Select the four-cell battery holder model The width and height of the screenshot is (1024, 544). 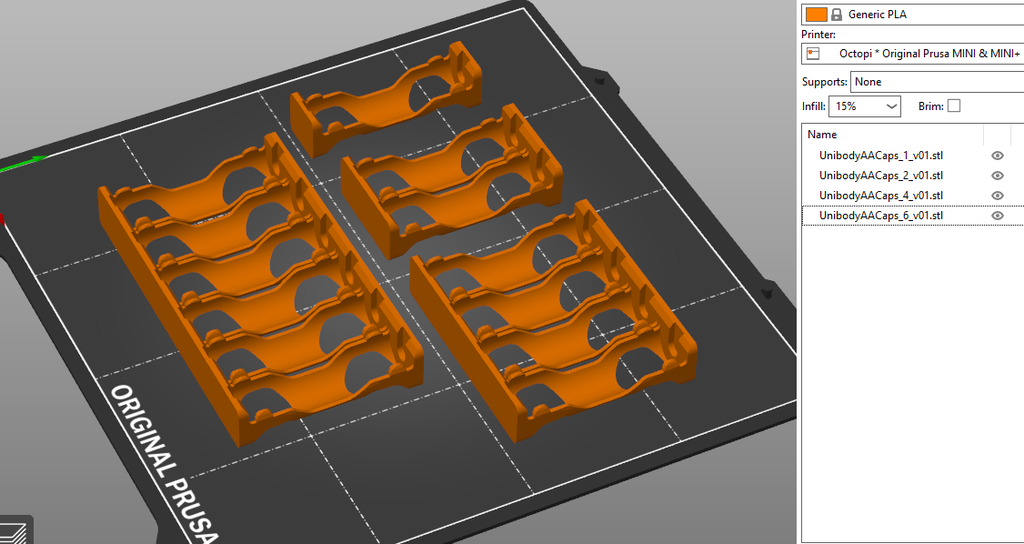click(553, 321)
